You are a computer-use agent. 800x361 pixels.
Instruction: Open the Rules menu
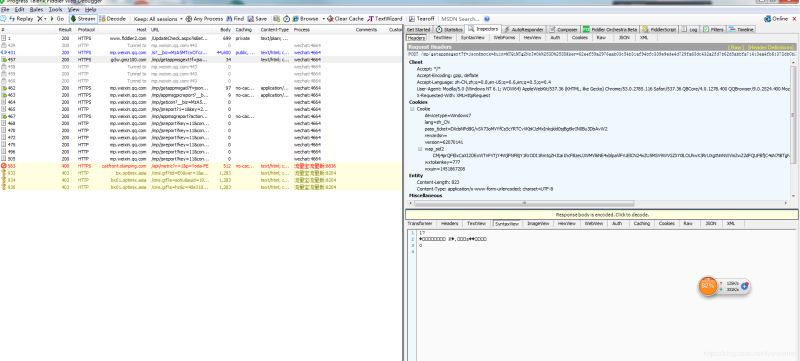coord(36,10)
